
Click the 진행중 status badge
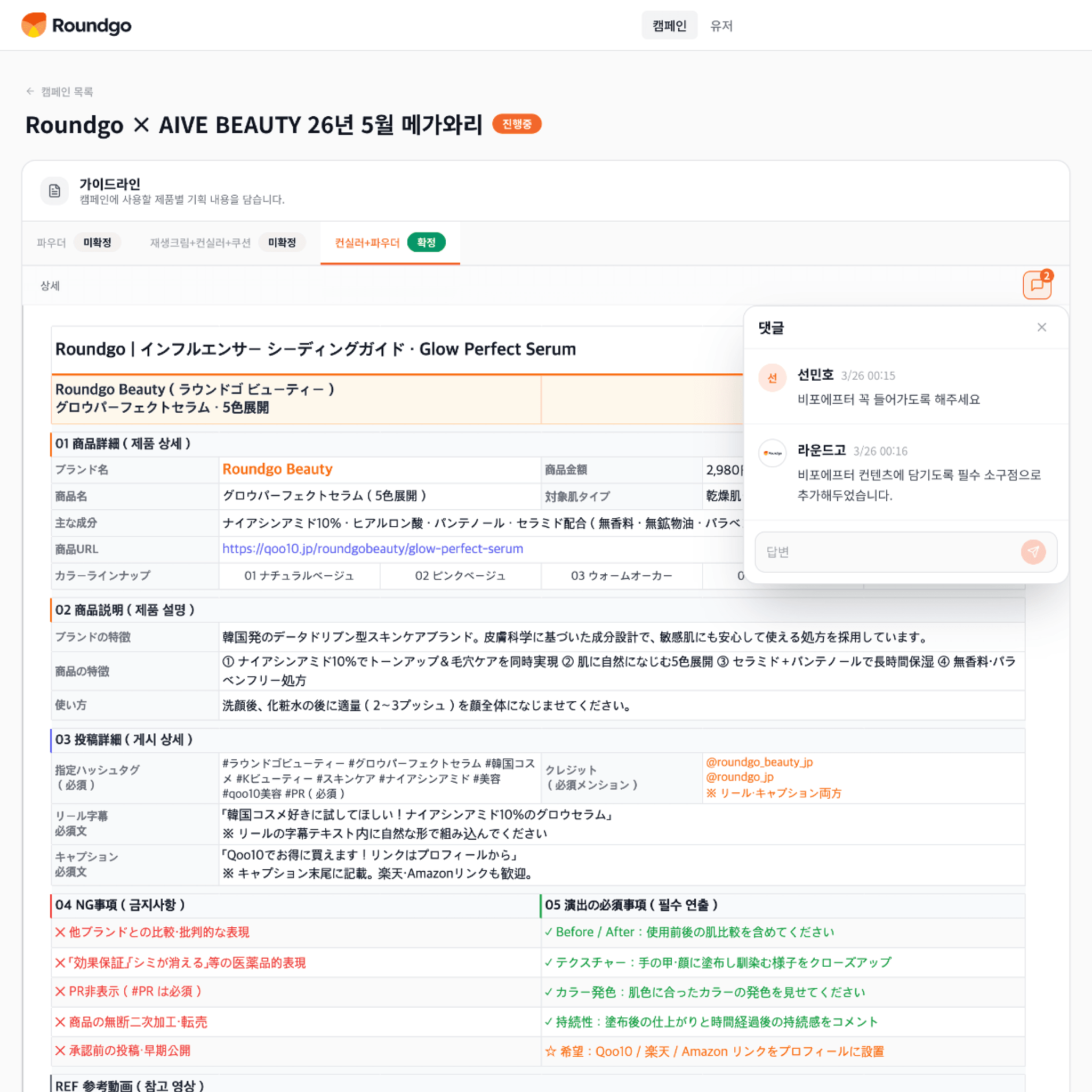[517, 124]
